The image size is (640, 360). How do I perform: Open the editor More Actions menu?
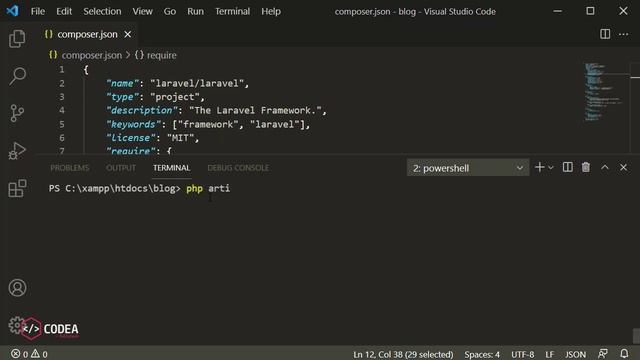pyautogui.click(x=623, y=34)
